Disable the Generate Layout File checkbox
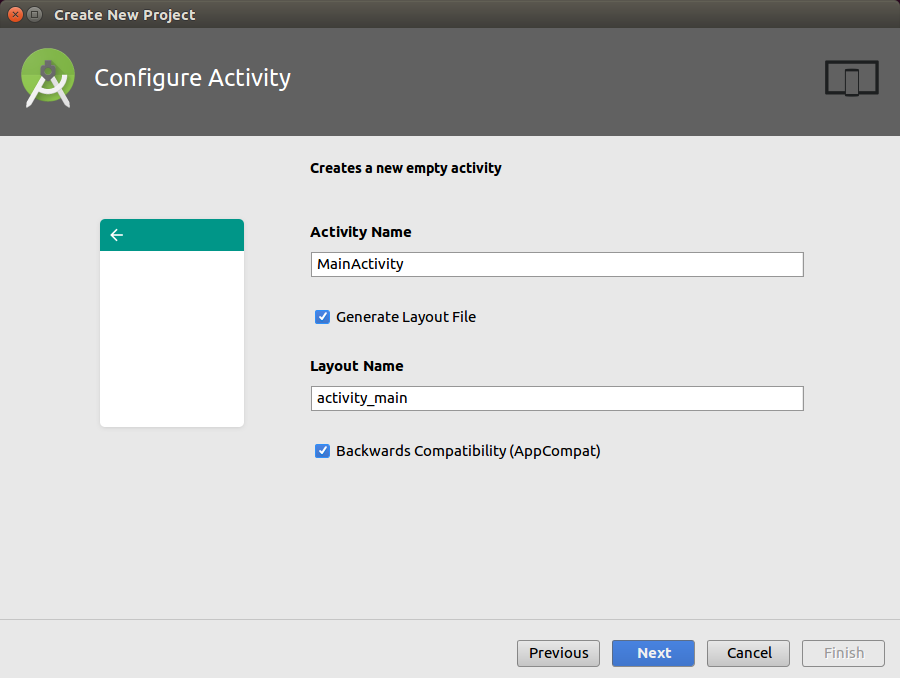Image resolution: width=900 pixels, height=678 pixels. (x=322, y=317)
